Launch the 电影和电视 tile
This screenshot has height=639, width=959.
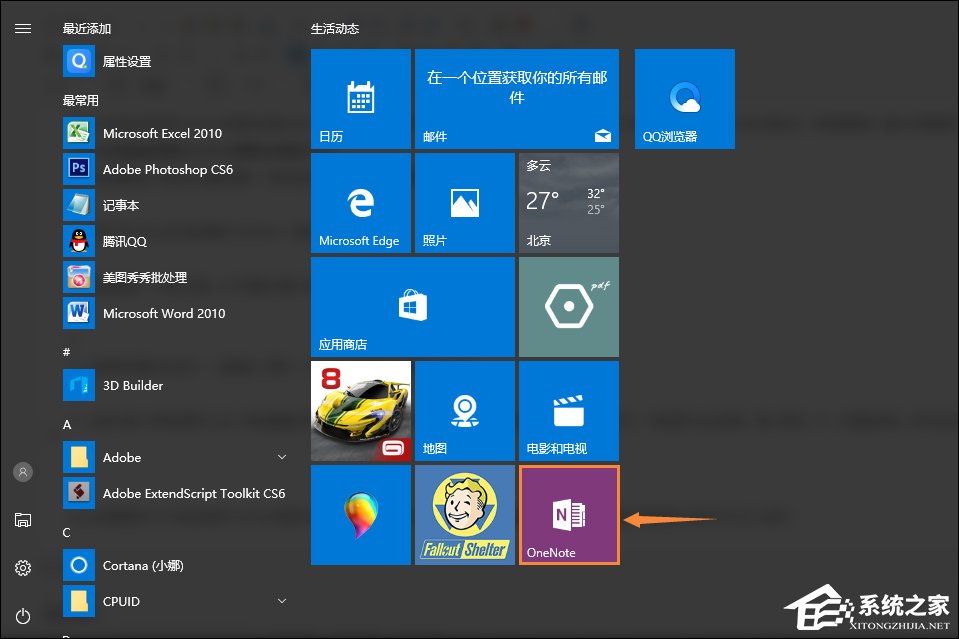pos(568,410)
